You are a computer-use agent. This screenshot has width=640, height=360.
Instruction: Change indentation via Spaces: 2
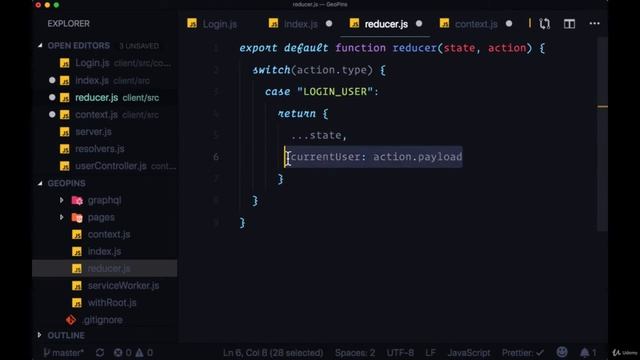(x=355, y=353)
